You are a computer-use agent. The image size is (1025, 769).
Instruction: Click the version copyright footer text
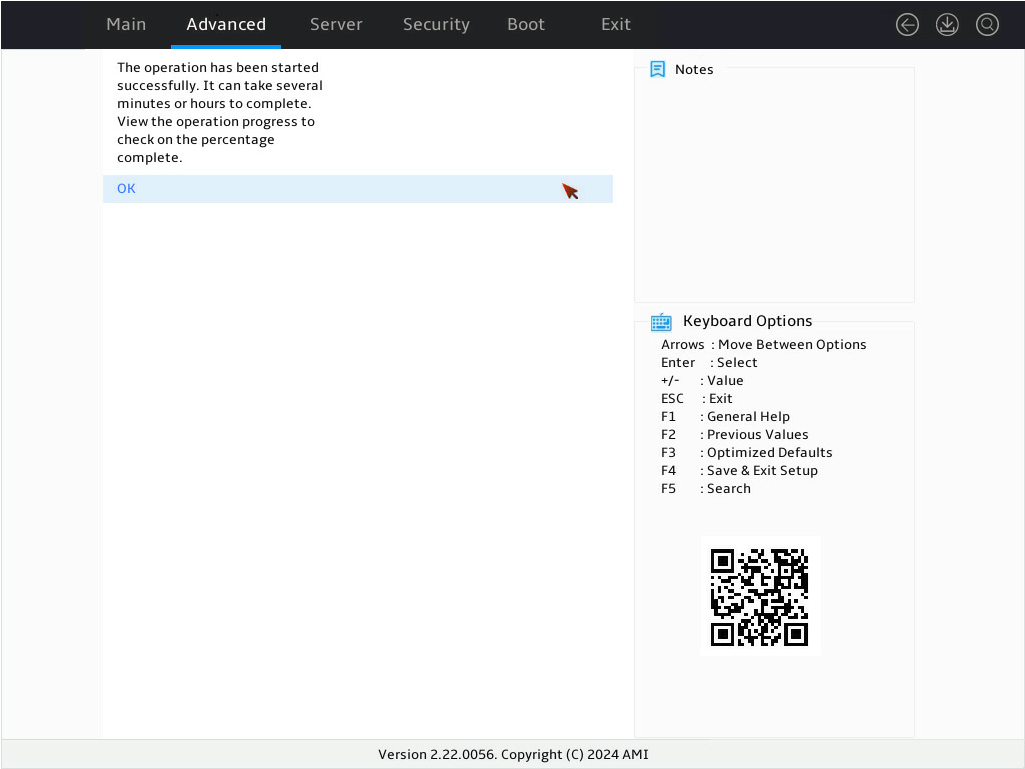pyautogui.click(x=513, y=755)
